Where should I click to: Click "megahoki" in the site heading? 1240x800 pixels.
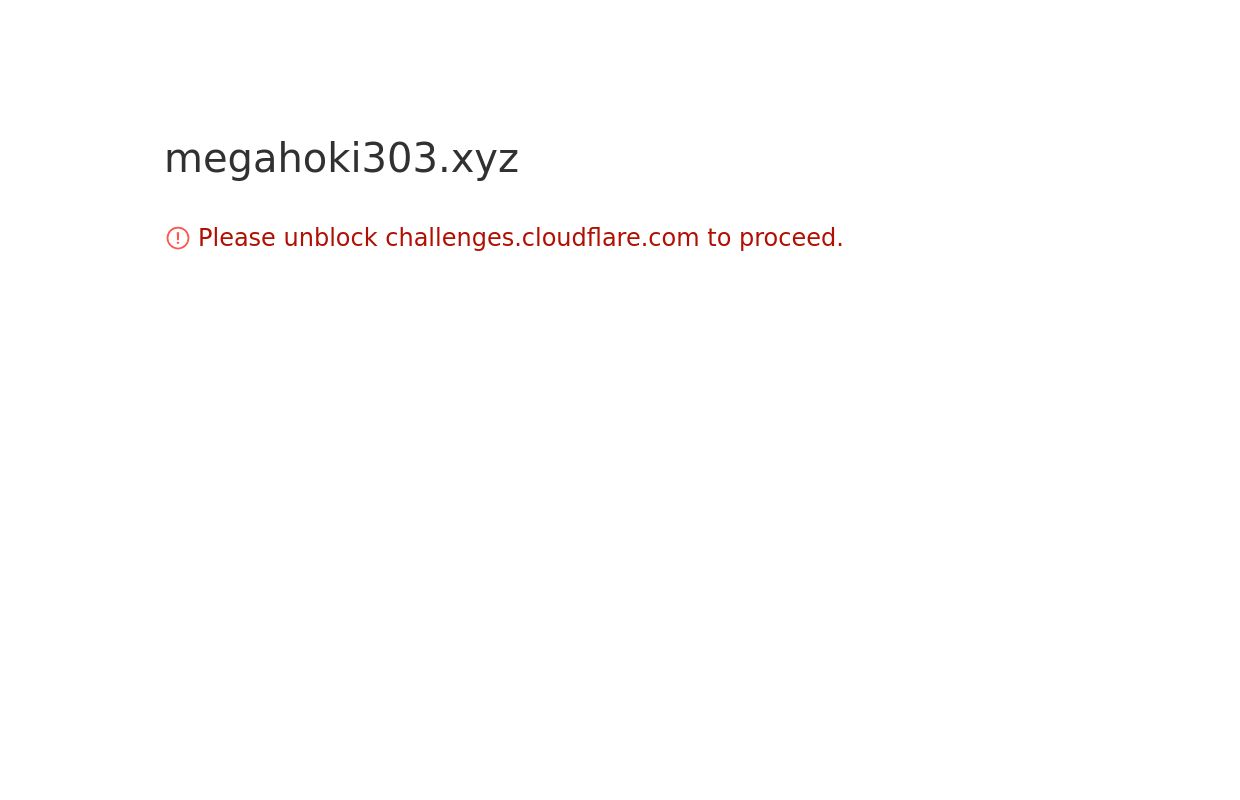click(262, 159)
